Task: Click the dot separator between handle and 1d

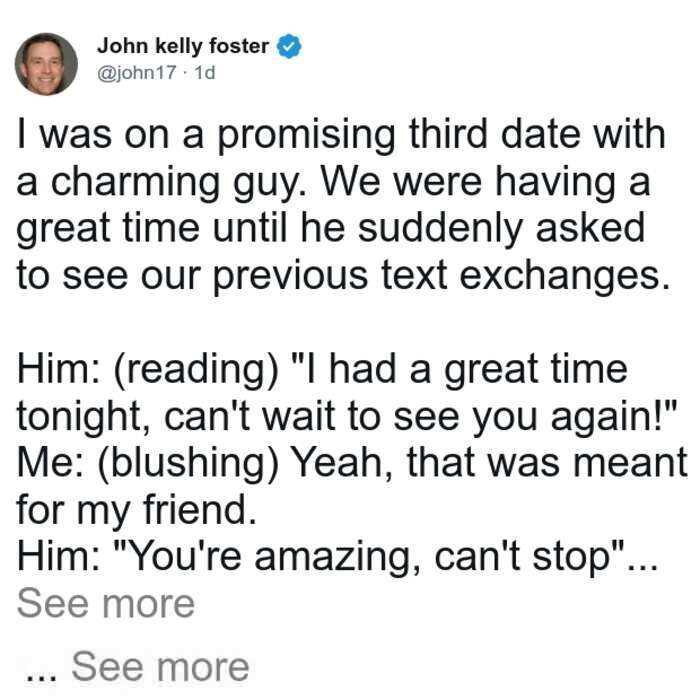Action: pos(186,73)
